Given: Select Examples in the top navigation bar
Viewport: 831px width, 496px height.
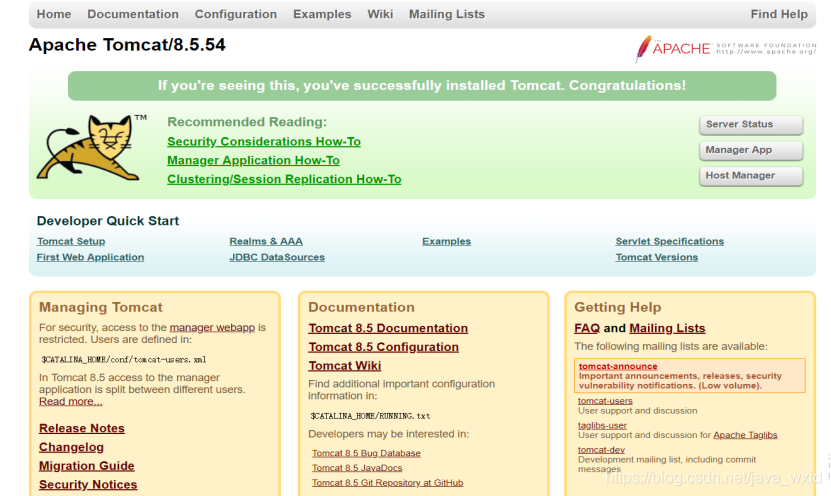Looking at the screenshot, I should 322,14.
